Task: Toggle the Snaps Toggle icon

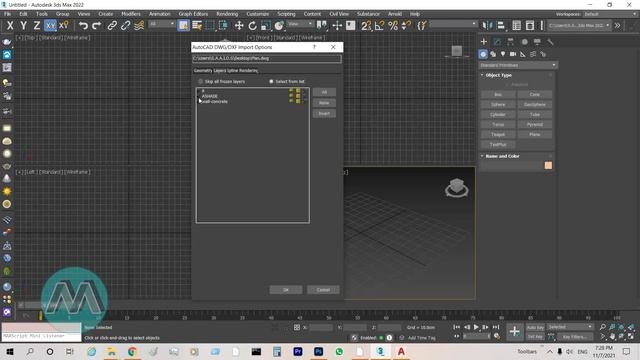Action: click(x=366, y=26)
